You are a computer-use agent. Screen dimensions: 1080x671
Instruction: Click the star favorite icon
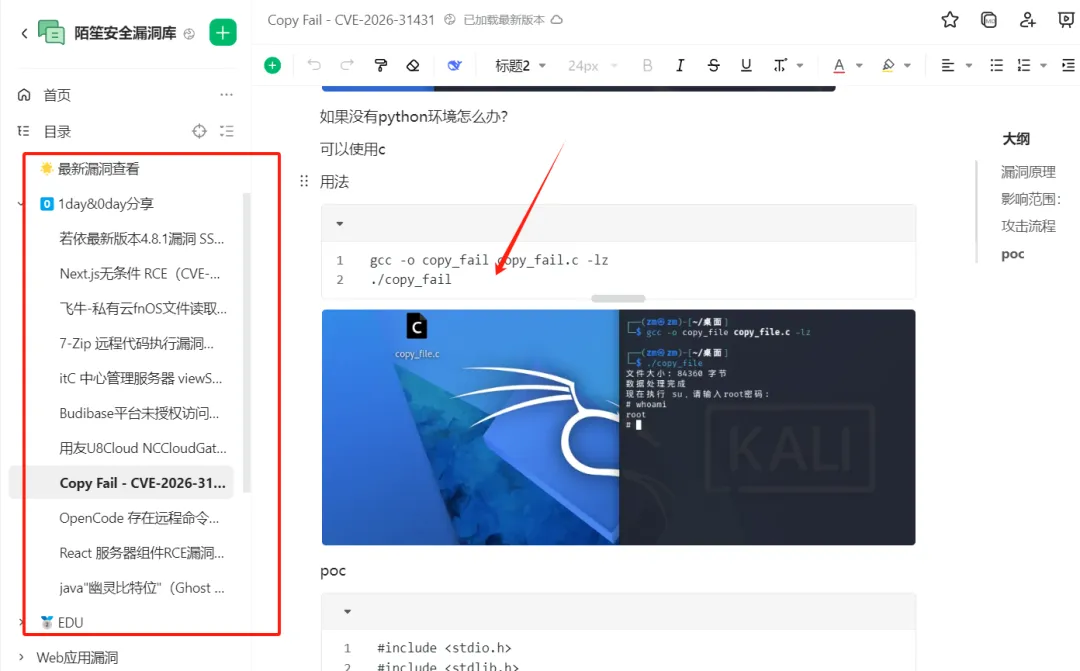[x=950, y=20]
